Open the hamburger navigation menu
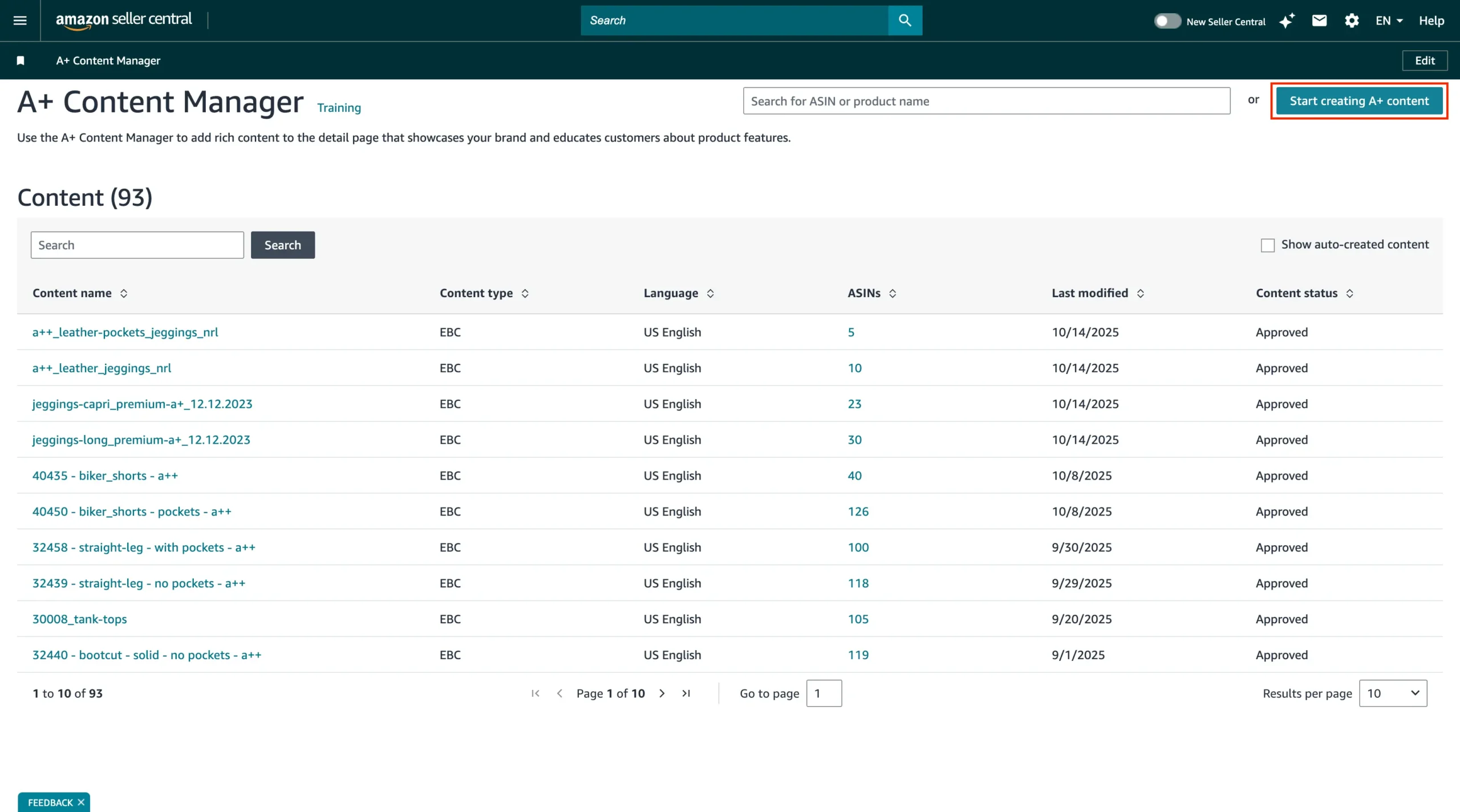 pos(20,21)
